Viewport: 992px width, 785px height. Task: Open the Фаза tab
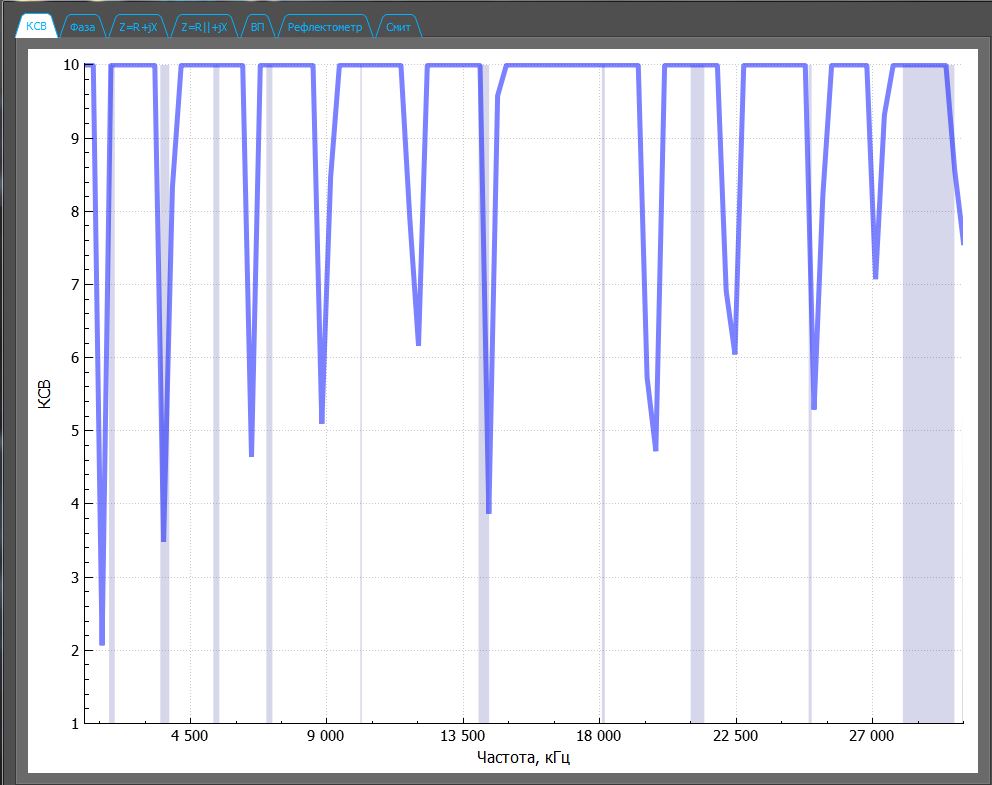(x=83, y=28)
